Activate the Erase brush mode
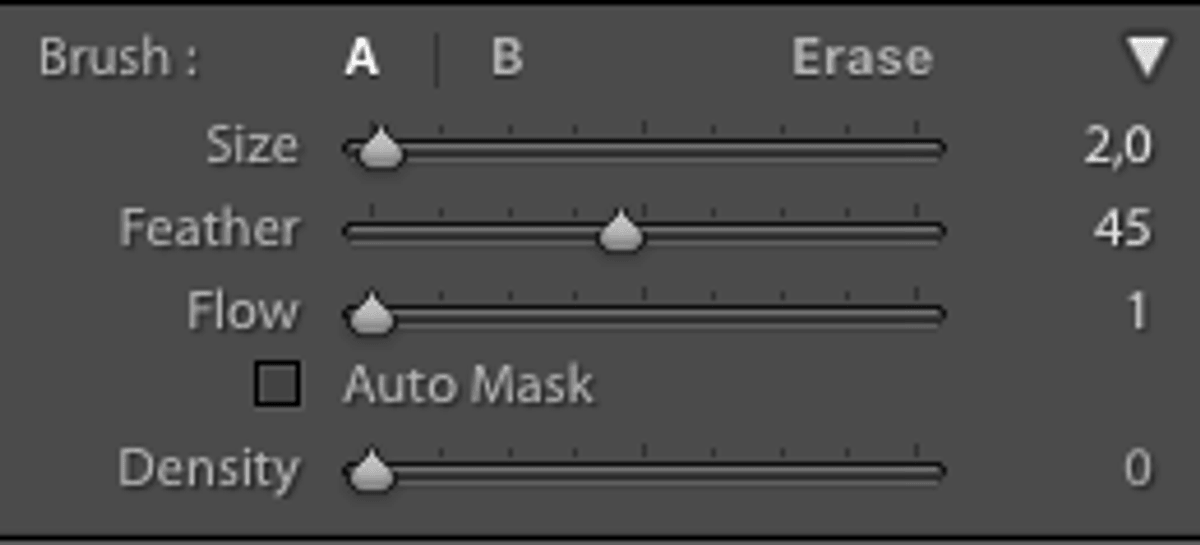1200x545 pixels. (x=862, y=58)
